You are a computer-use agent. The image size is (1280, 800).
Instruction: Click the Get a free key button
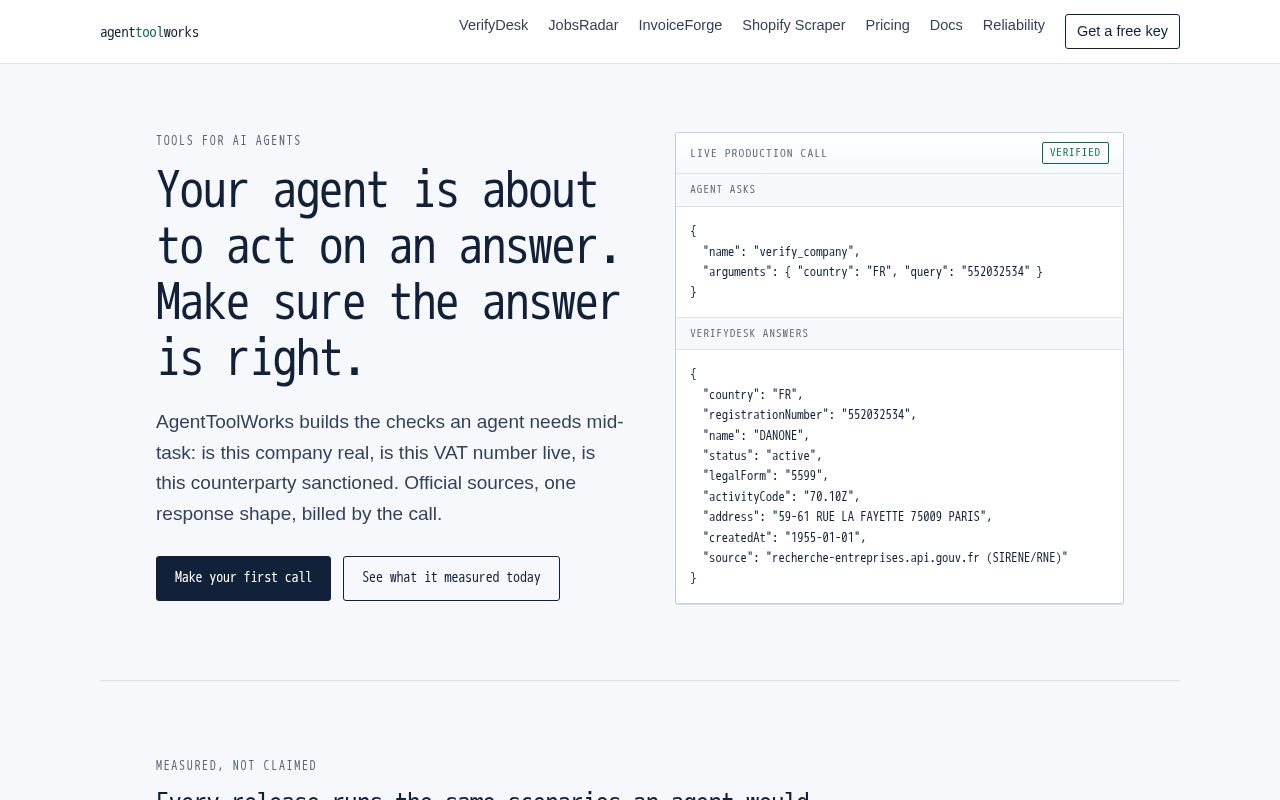click(x=1122, y=31)
